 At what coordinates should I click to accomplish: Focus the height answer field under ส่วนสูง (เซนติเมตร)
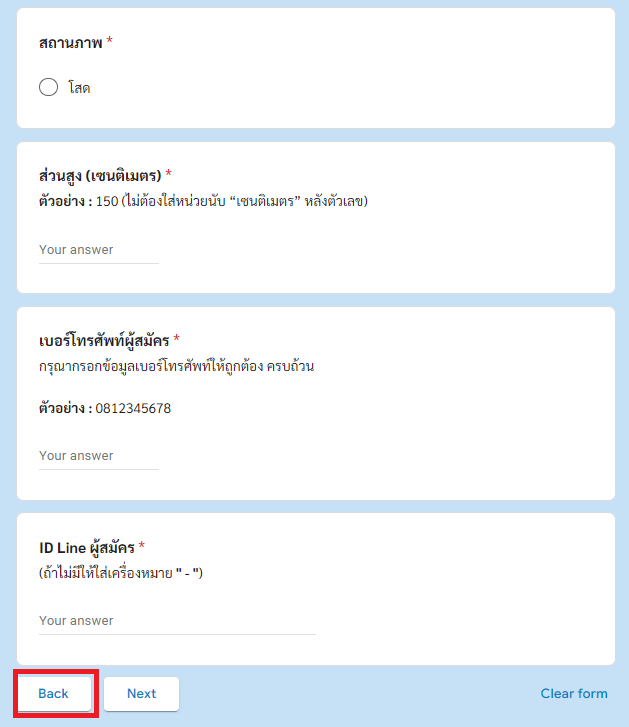coord(99,250)
